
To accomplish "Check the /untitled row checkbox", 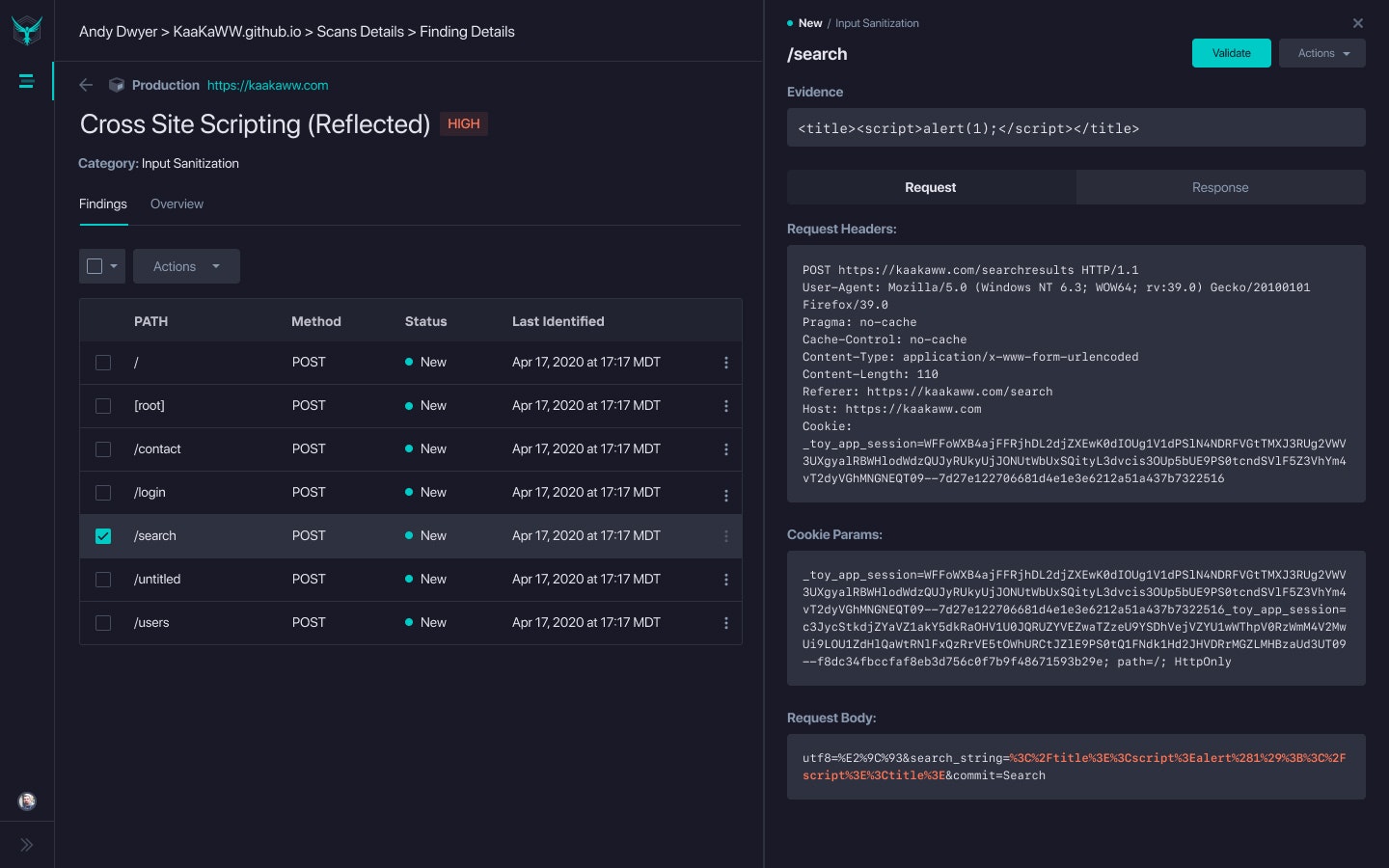I will 103,580.
